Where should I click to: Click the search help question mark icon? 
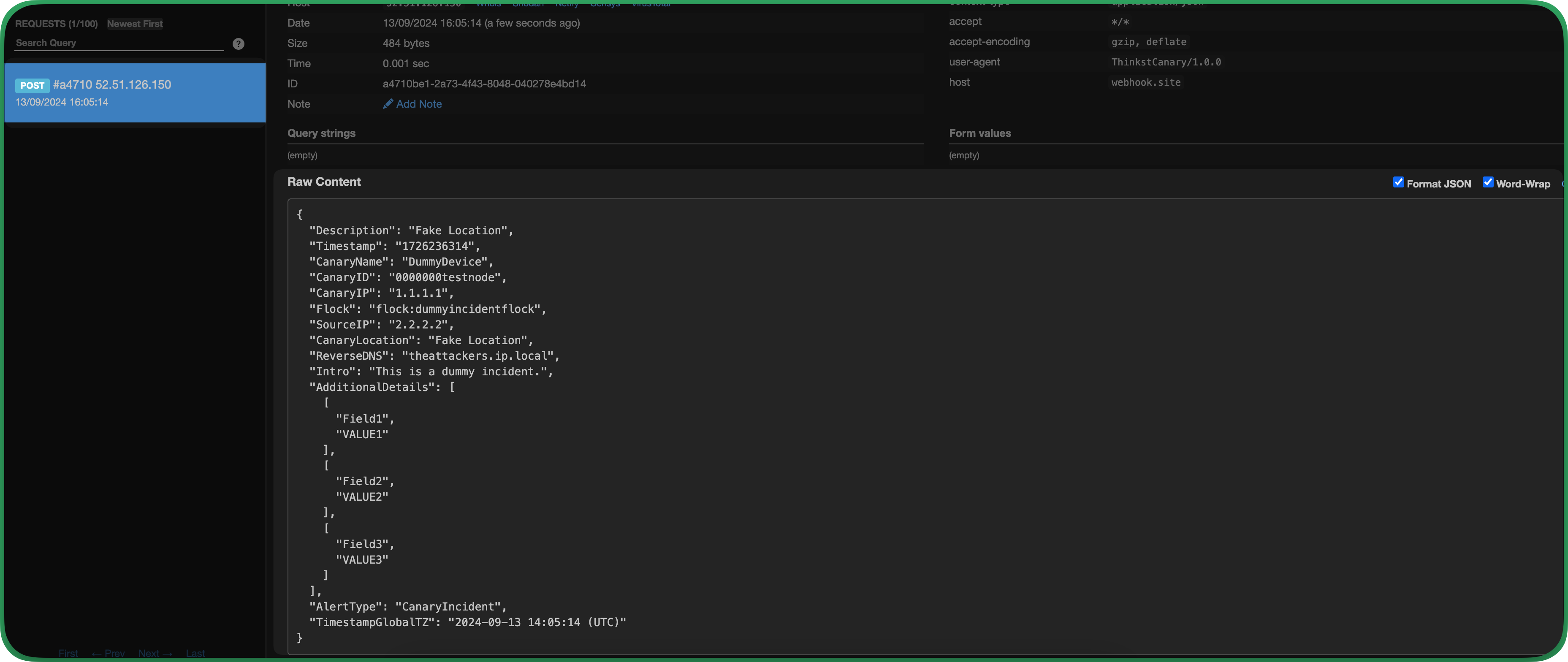point(239,44)
